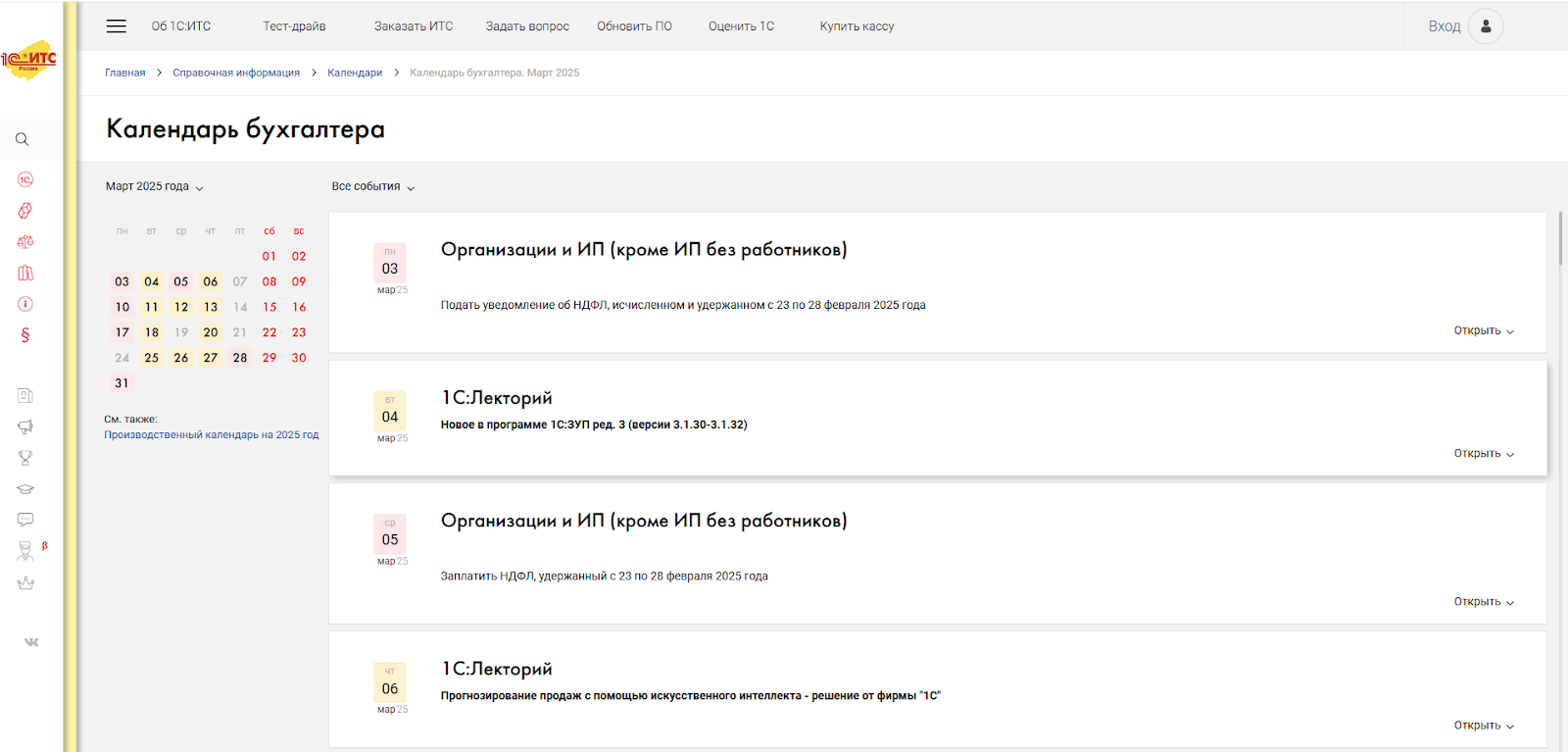This screenshot has height=752, width=1568.
Task: Open the scales legal icon in sidebar
Action: 25,242
